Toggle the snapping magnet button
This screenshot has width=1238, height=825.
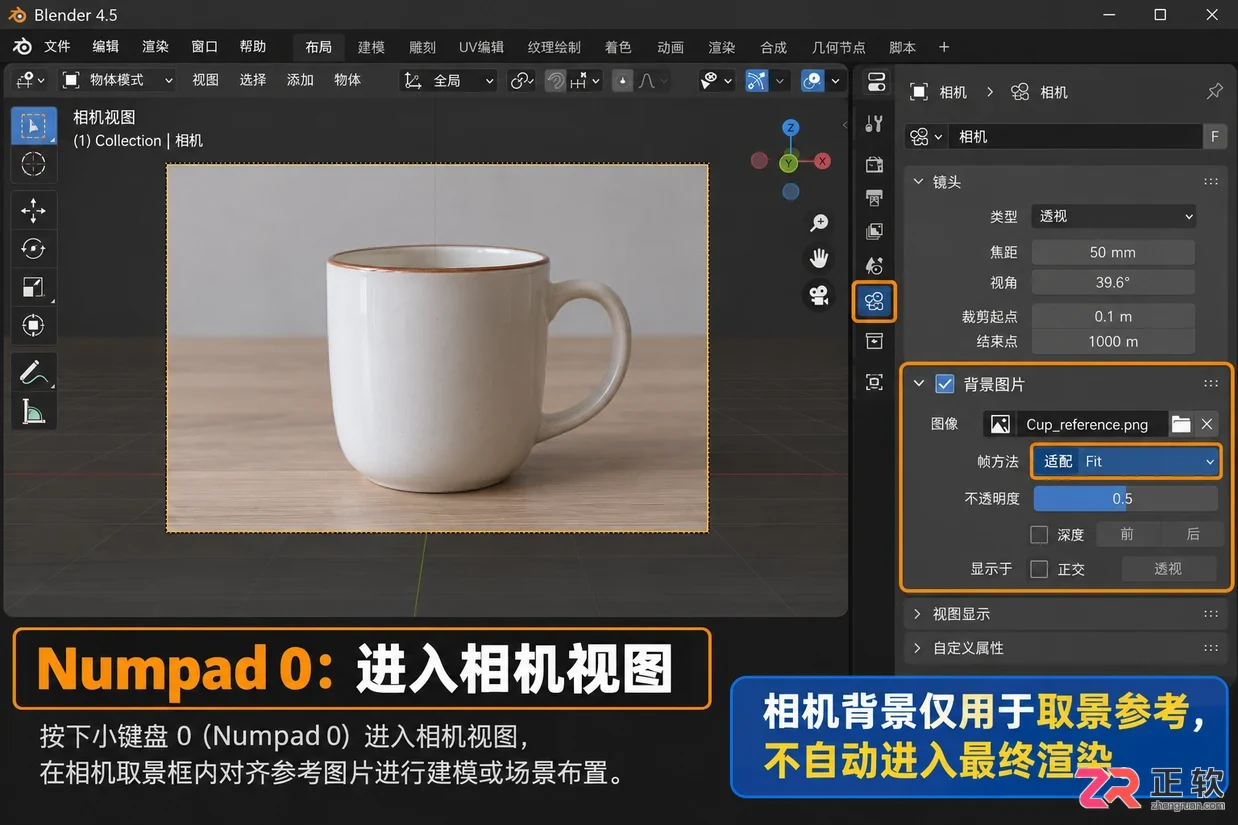[x=556, y=80]
